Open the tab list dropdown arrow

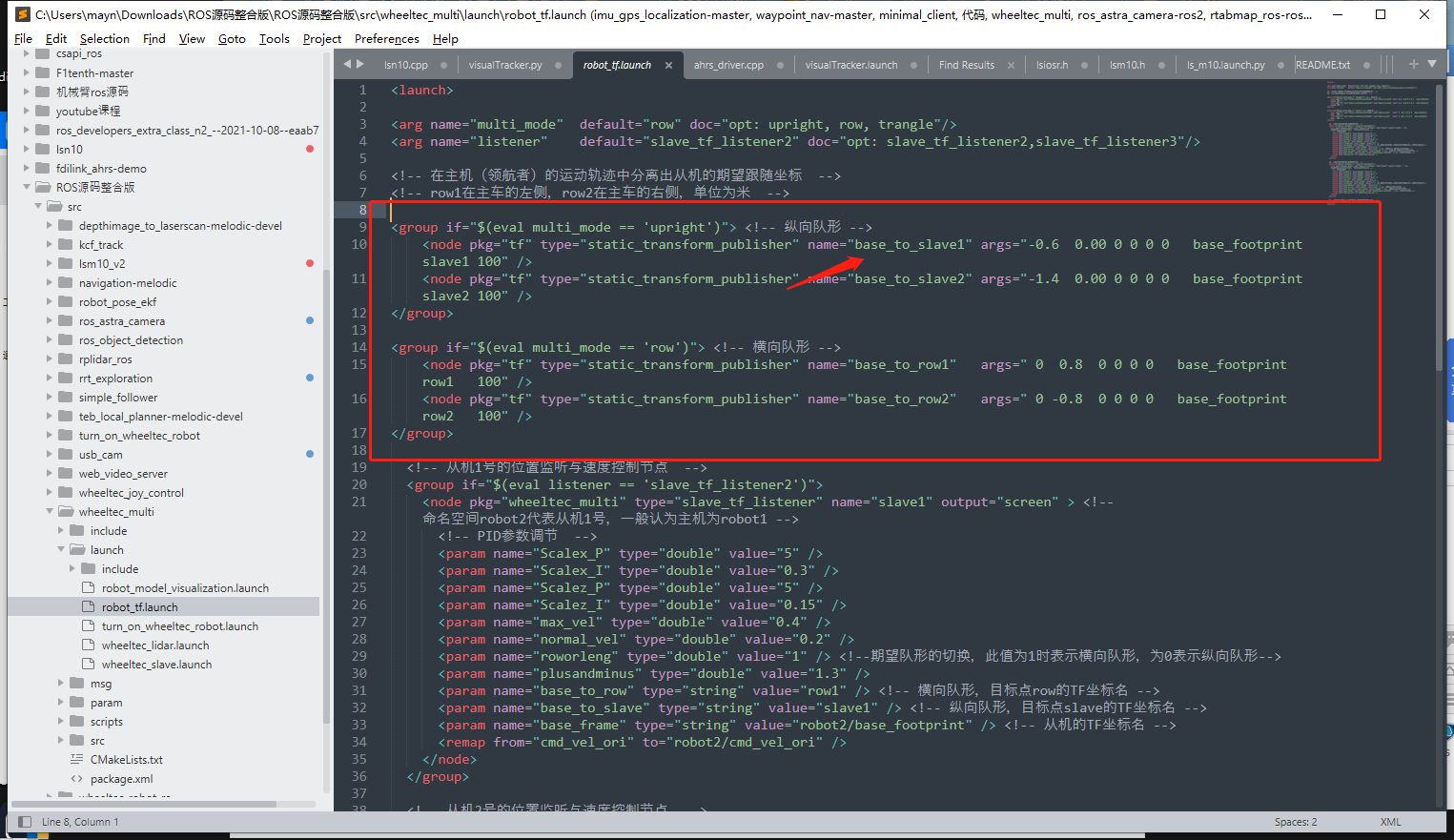1431,64
